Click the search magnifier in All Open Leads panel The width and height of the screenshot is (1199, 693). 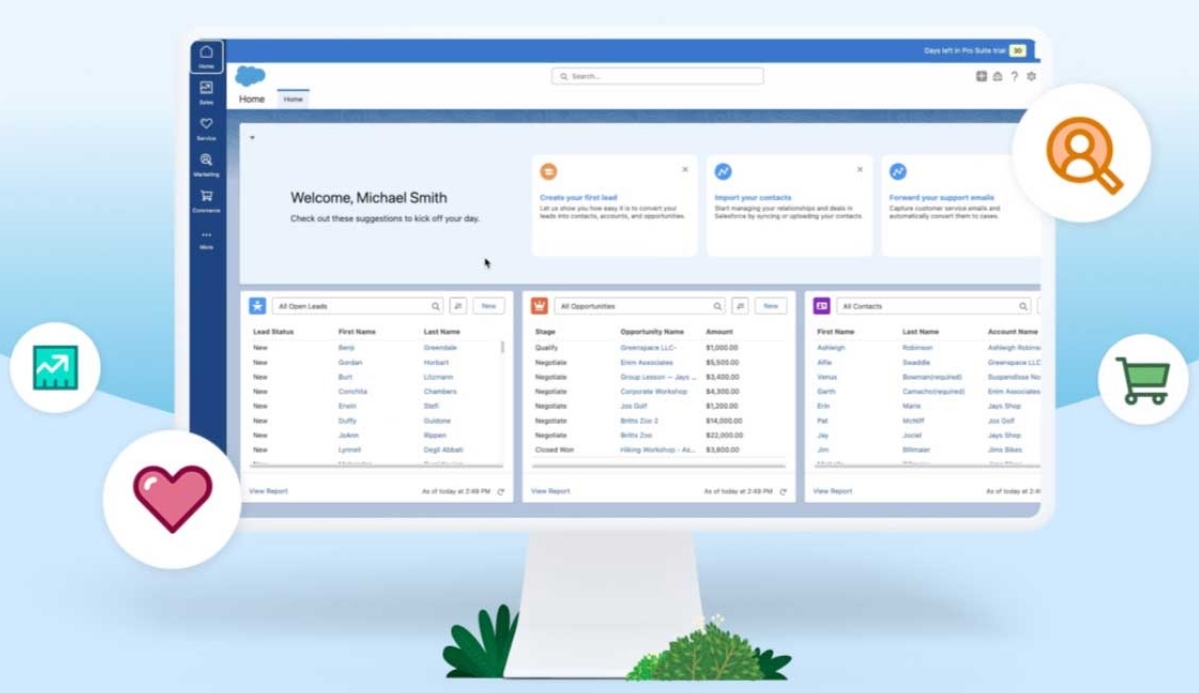click(436, 306)
